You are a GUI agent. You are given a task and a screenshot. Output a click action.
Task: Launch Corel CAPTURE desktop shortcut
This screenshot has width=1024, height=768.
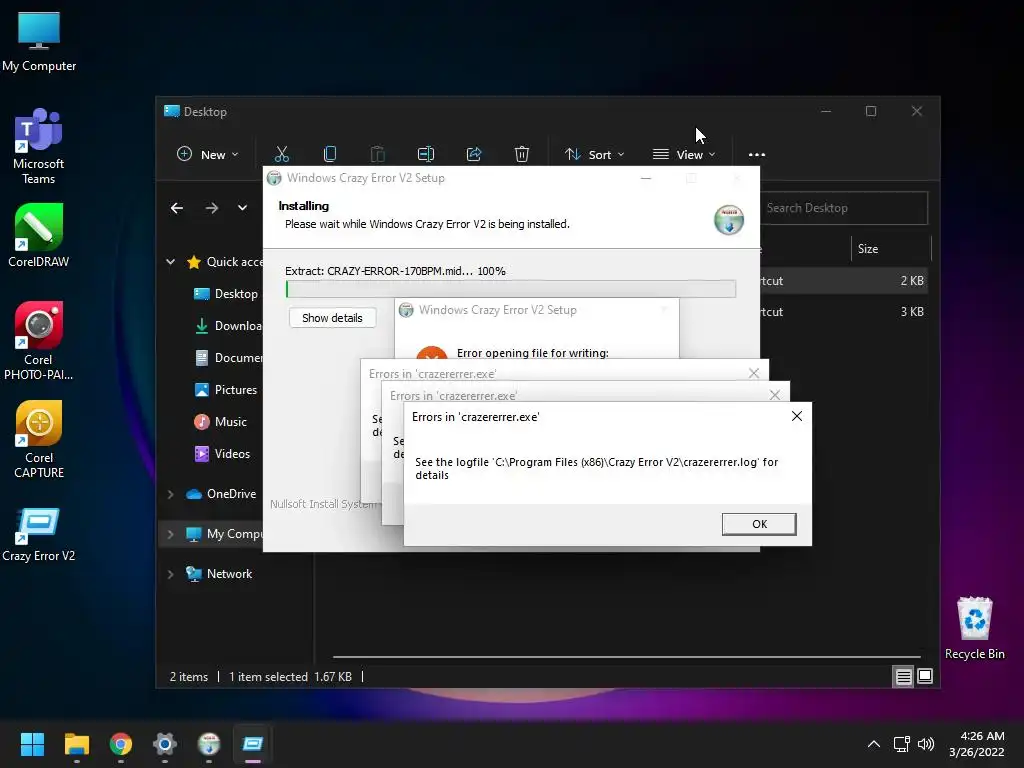click(39, 440)
